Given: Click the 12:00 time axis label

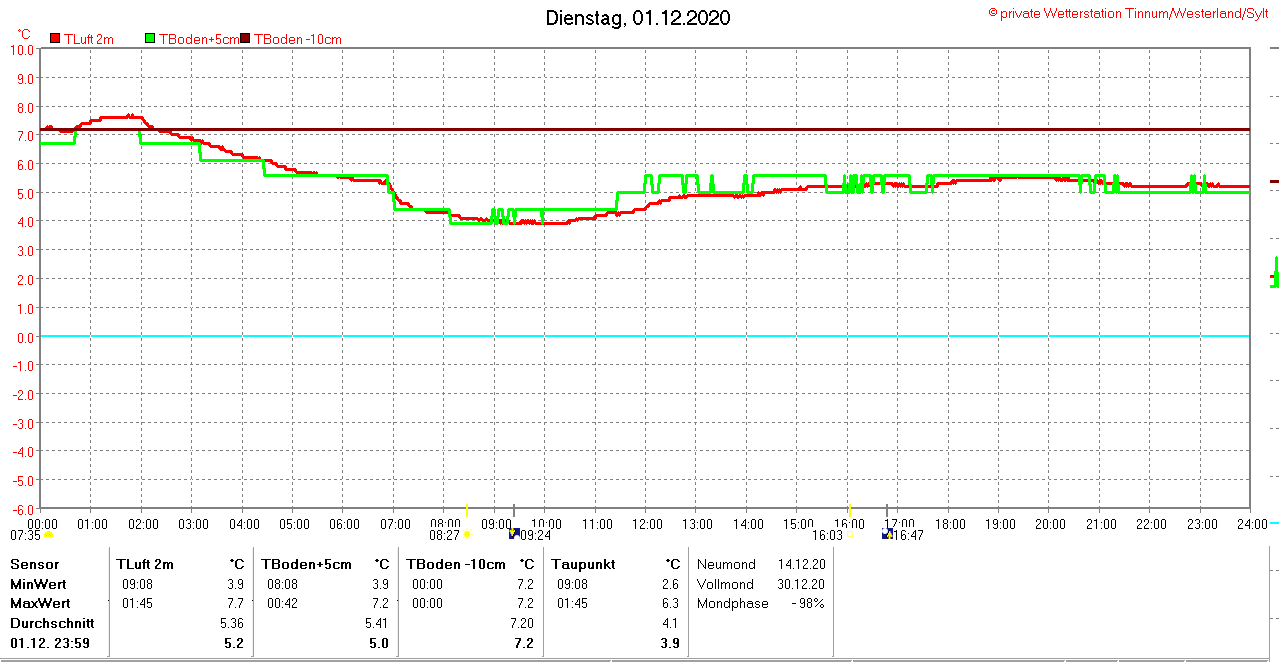Looking at the screenshot, I should 647,524.
